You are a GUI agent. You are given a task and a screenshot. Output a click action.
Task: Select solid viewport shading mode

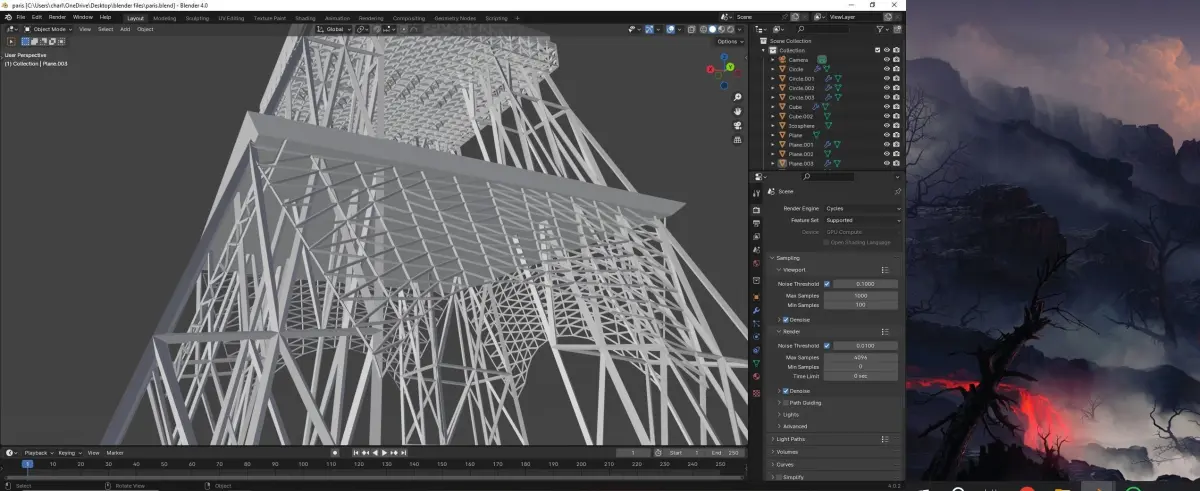[x=713, y=29]
